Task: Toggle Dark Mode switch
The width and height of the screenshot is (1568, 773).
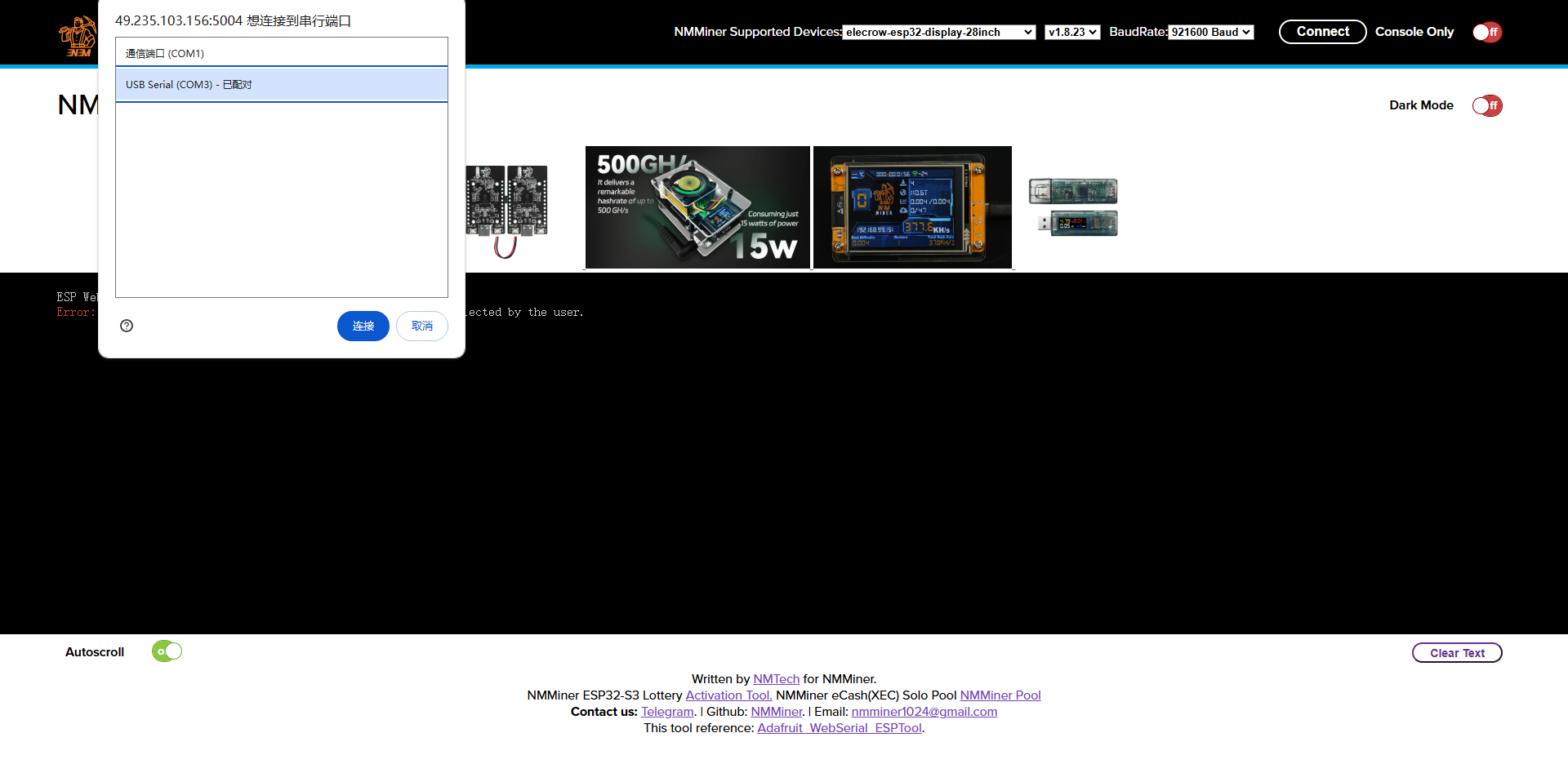Action: (1486, 105)
